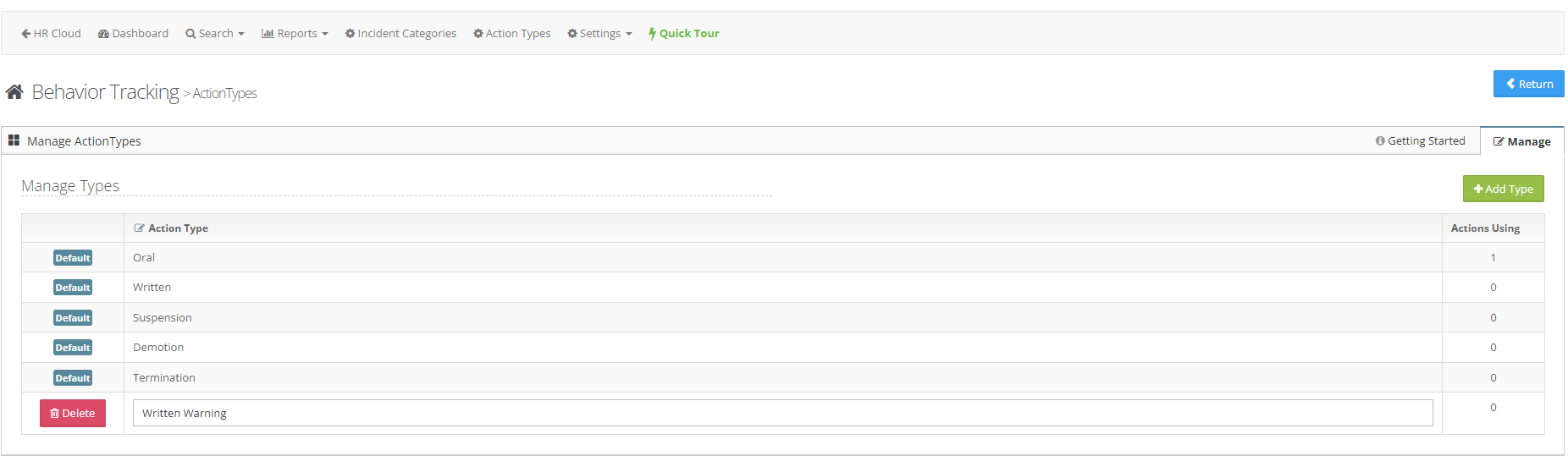
Task: Open the Dashboard page
Action: 133,34
